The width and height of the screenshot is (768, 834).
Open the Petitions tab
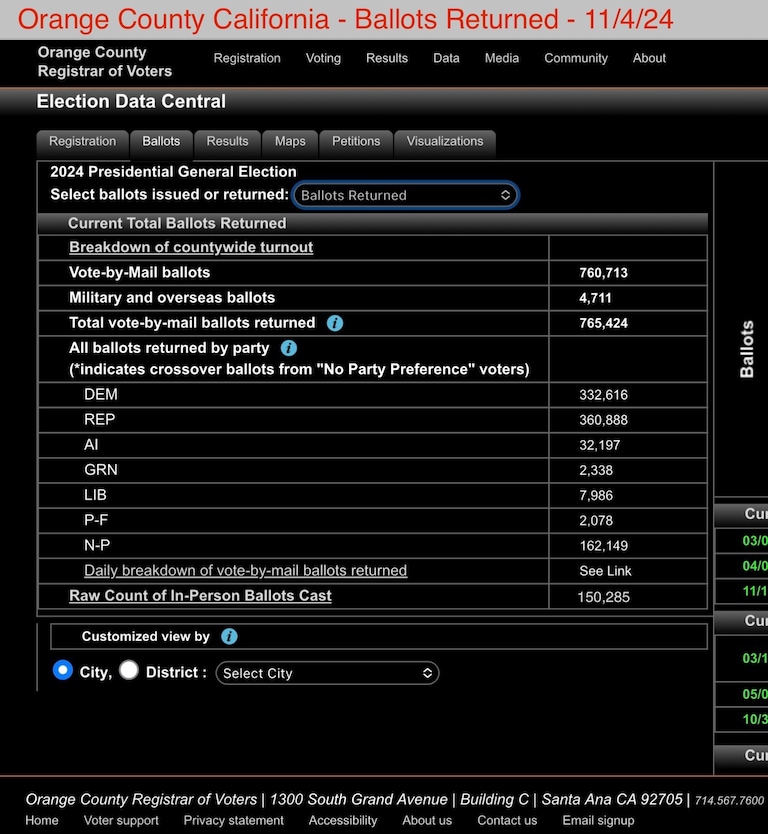click(356, 142)
